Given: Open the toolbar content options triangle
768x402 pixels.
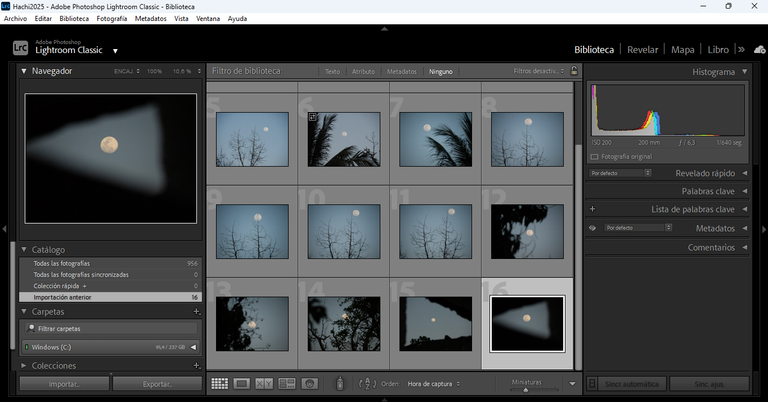Looking at the screenshot, I should point(572,384).
